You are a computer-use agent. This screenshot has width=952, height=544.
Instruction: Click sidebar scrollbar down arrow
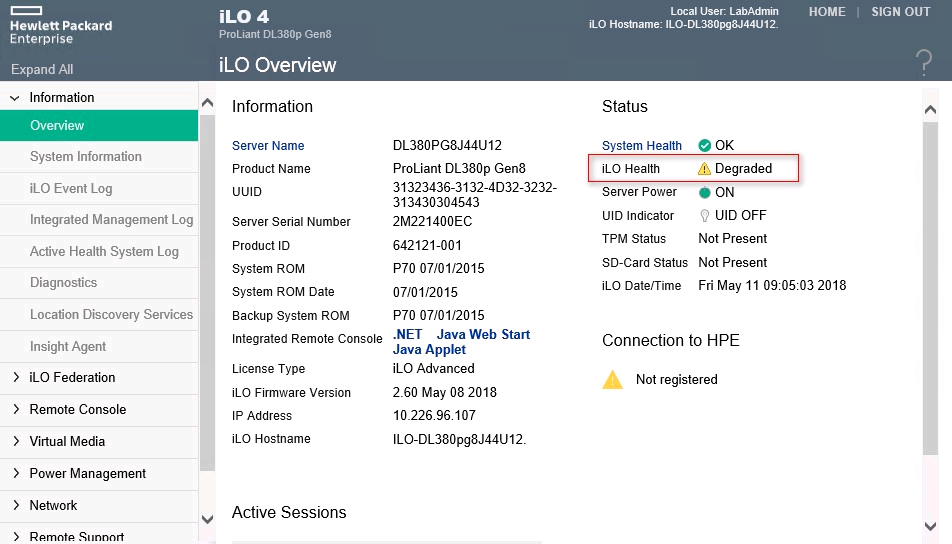point(207,519)
